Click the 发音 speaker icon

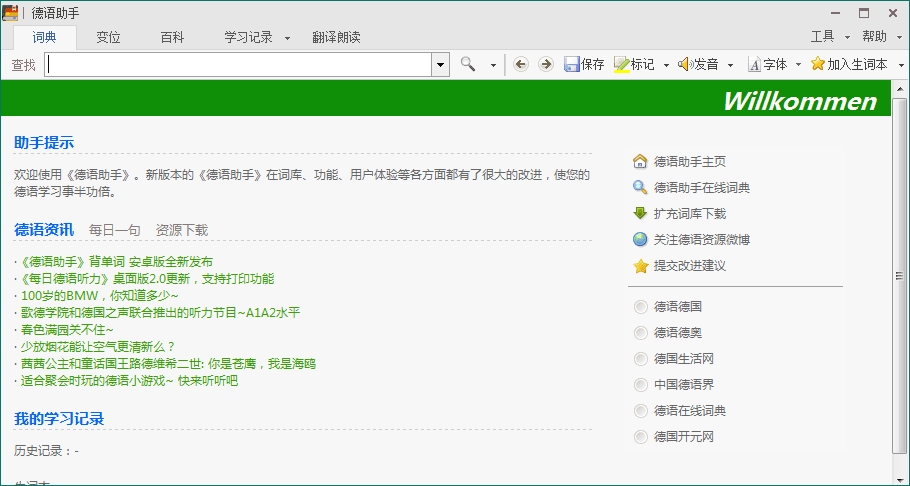tap(685, 64)
